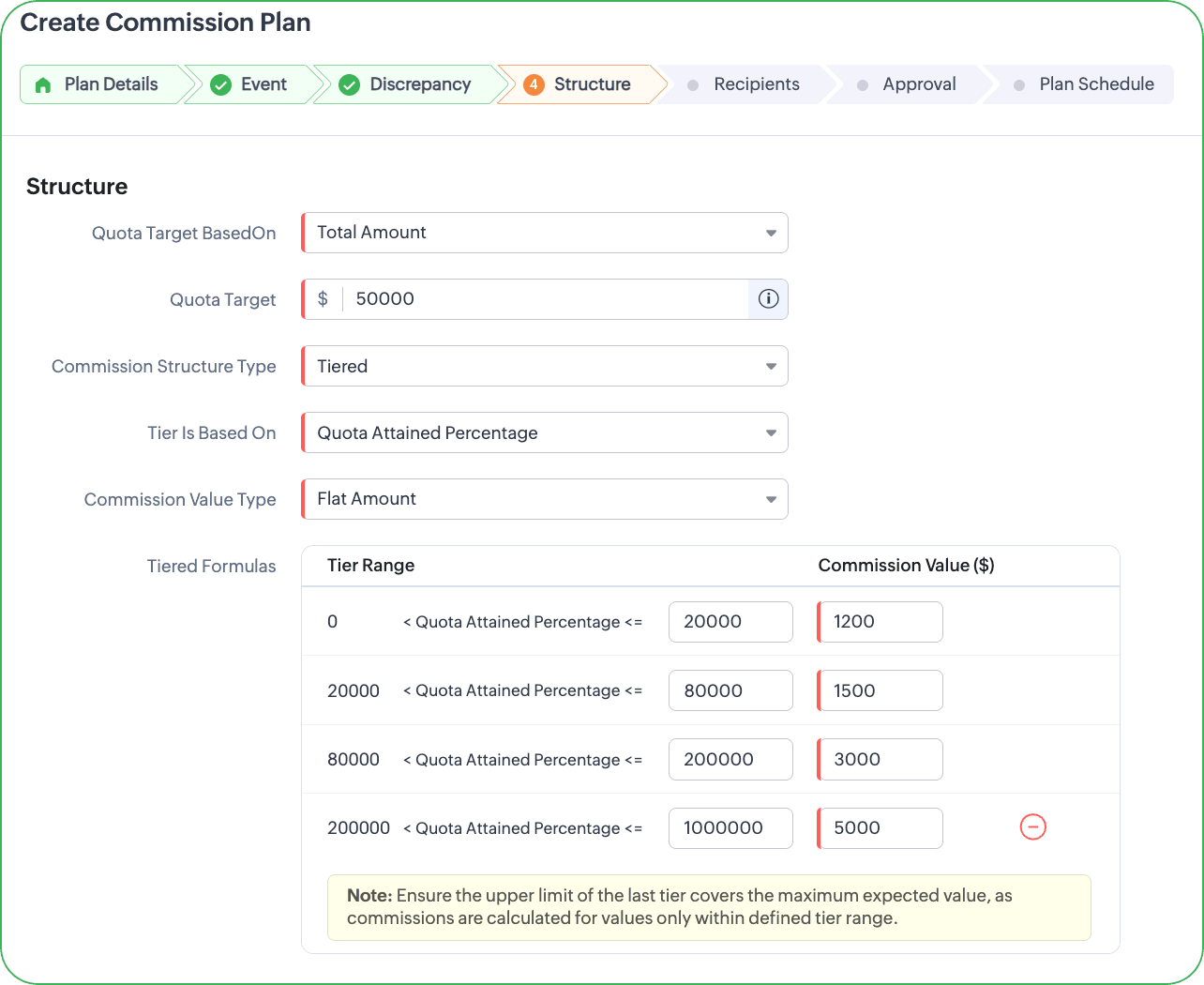Click the Discrepancy step green checkmark
Screen dimensions: 1204x985
349,84
